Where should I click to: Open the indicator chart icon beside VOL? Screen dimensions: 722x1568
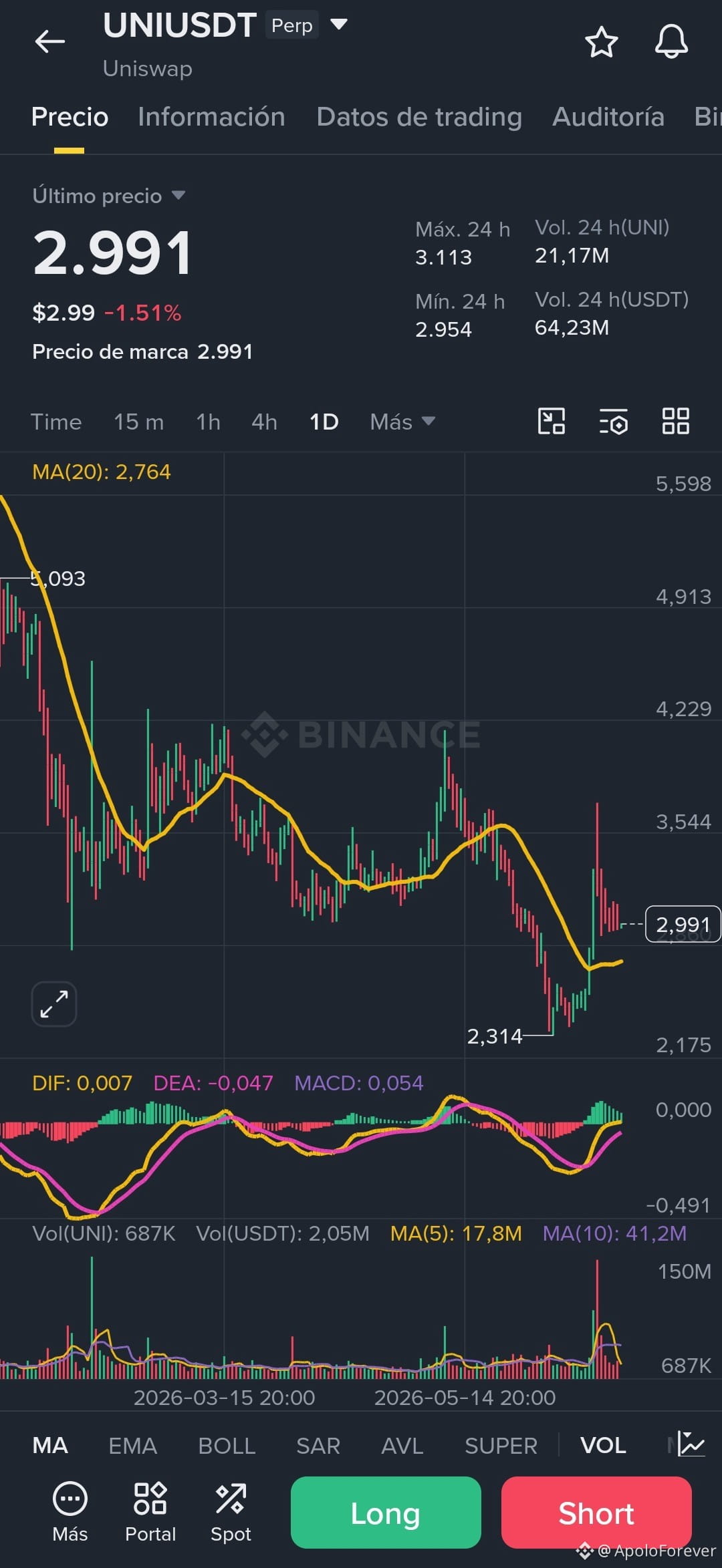[691, 1444]
